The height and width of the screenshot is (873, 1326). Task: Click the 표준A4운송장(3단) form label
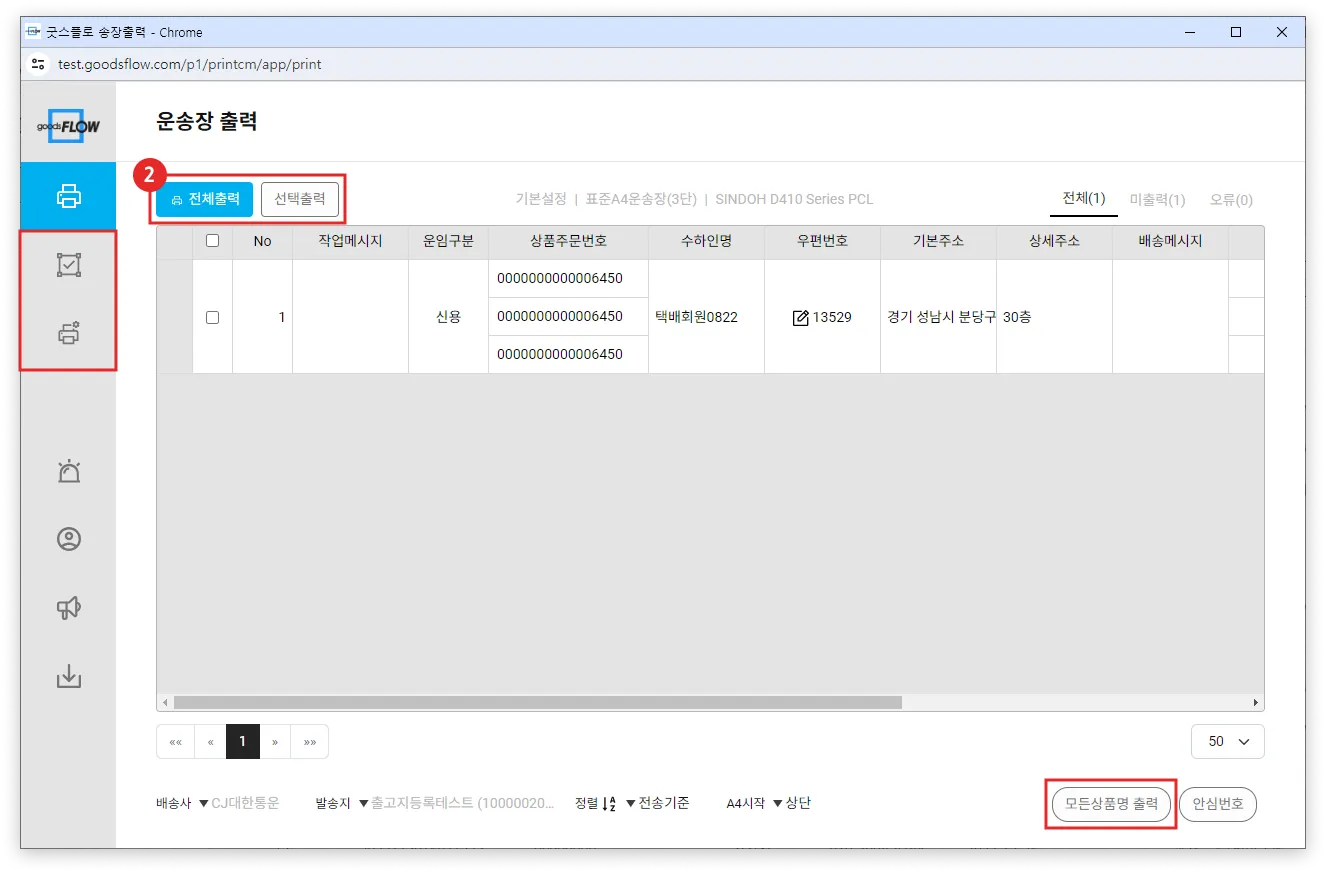click(x=641, y=199)
